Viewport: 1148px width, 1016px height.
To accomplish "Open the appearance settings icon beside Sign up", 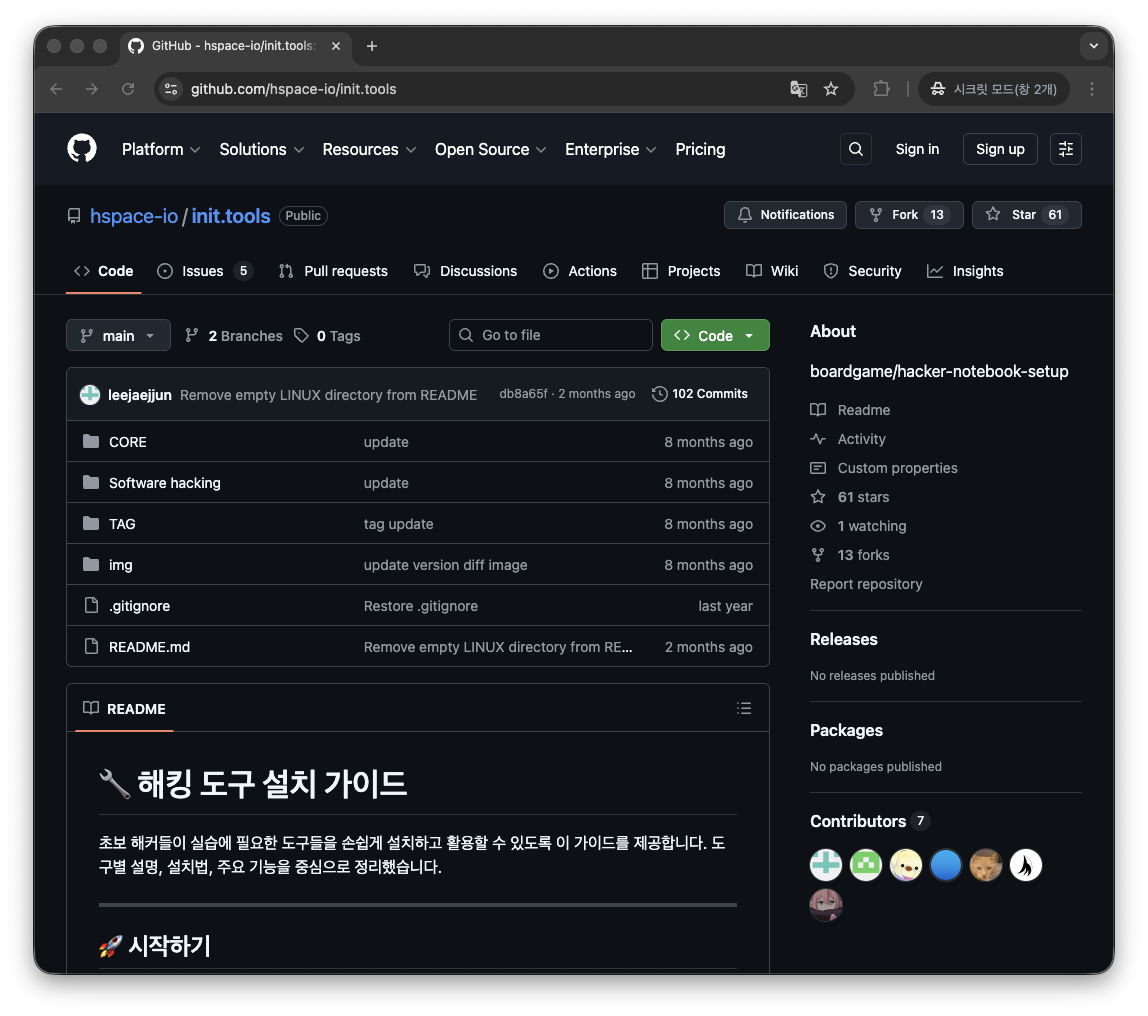I will tap(1066, 149).
